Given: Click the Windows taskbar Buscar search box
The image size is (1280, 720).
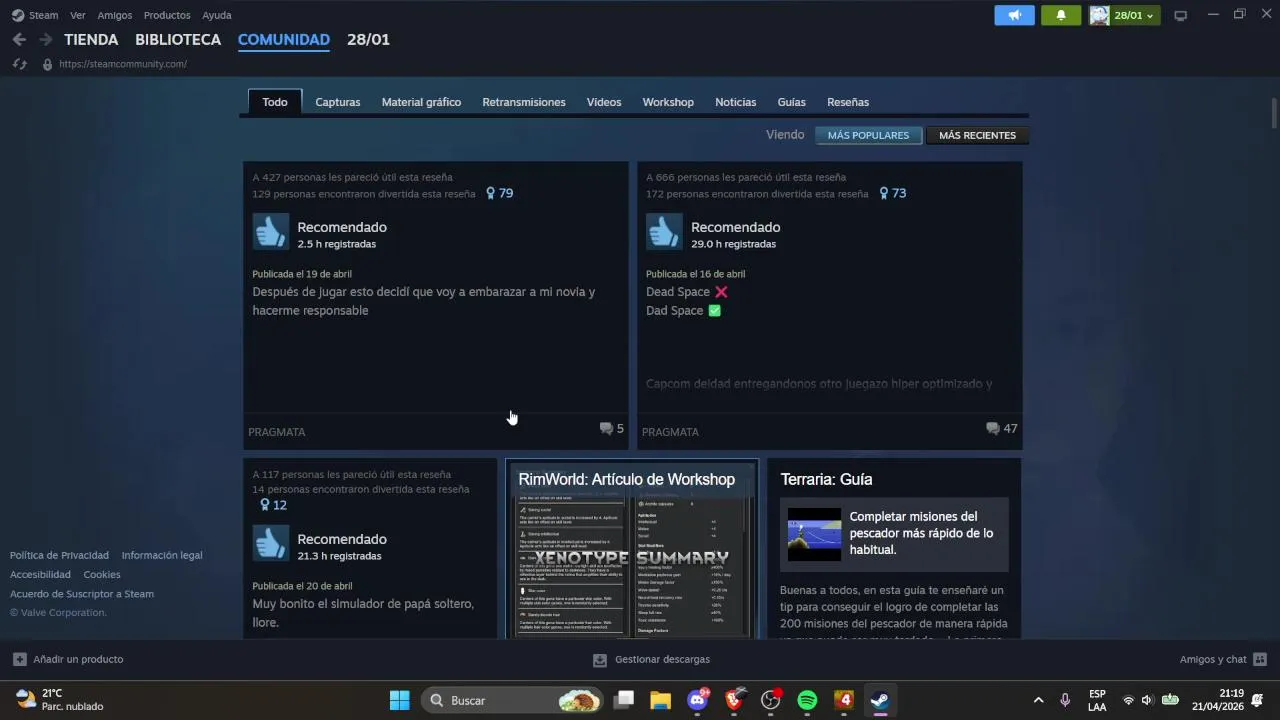Looking at the screenshot, I should tap(513, 700).
